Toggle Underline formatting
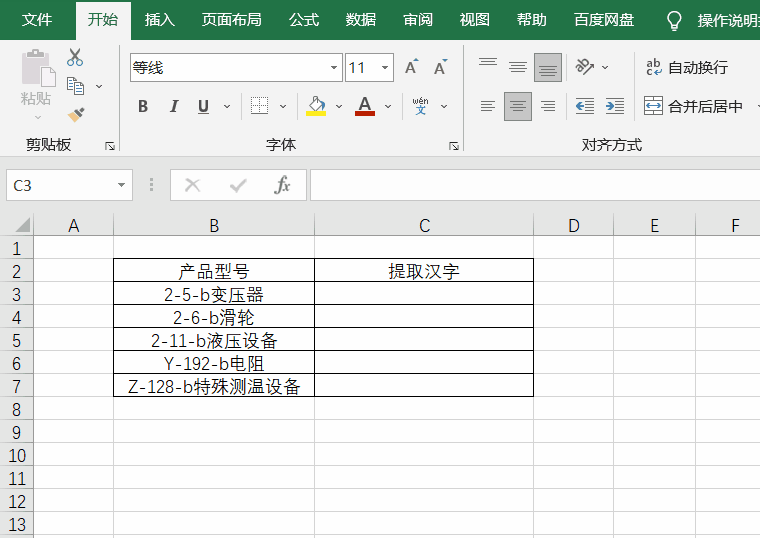Screen dimensions: 760x538 coord(204,106)
